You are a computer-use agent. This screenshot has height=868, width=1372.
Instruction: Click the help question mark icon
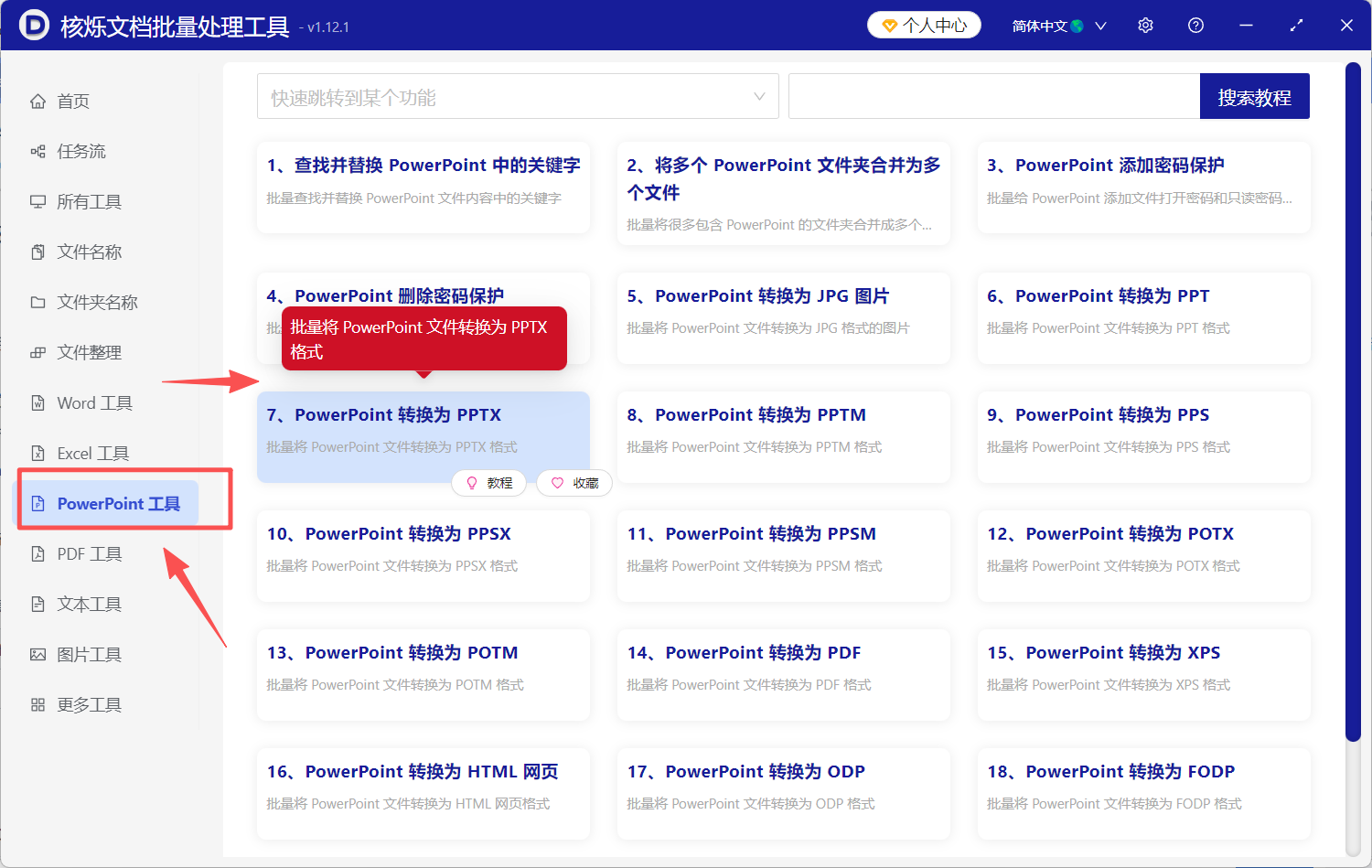pos(1195,26)
